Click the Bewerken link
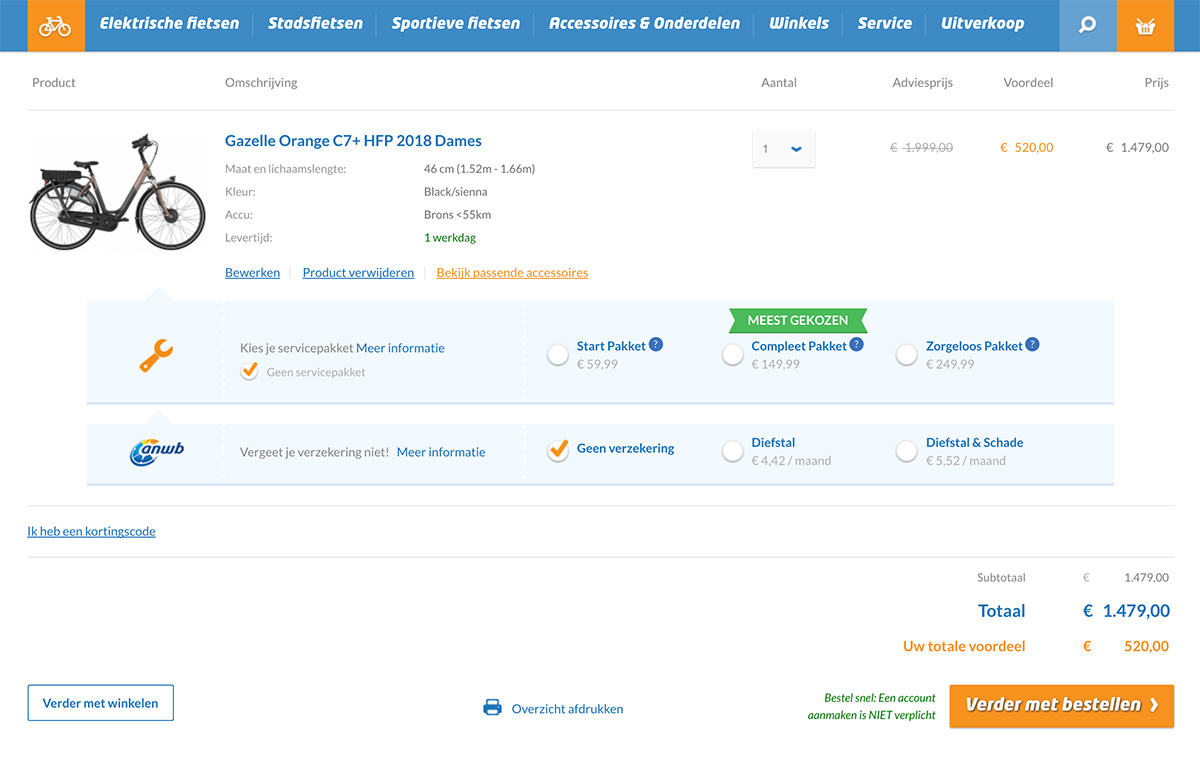The image size is (1200, 762). [252, 272]
